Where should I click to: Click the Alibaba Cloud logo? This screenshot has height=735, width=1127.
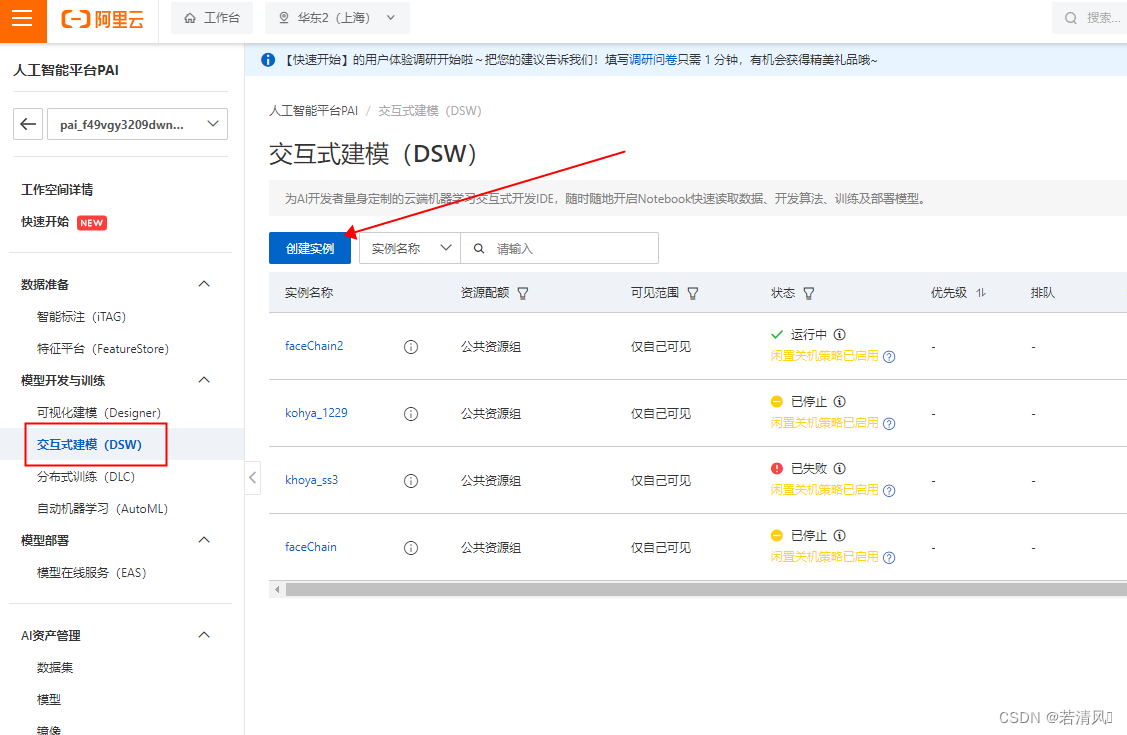(x=102, y=19)
